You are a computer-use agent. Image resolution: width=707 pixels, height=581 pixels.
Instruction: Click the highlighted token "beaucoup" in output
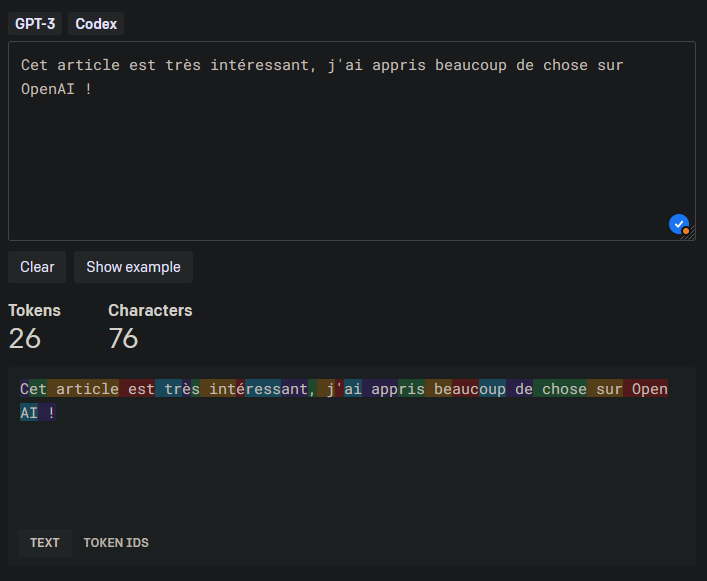tap(465, 389)
